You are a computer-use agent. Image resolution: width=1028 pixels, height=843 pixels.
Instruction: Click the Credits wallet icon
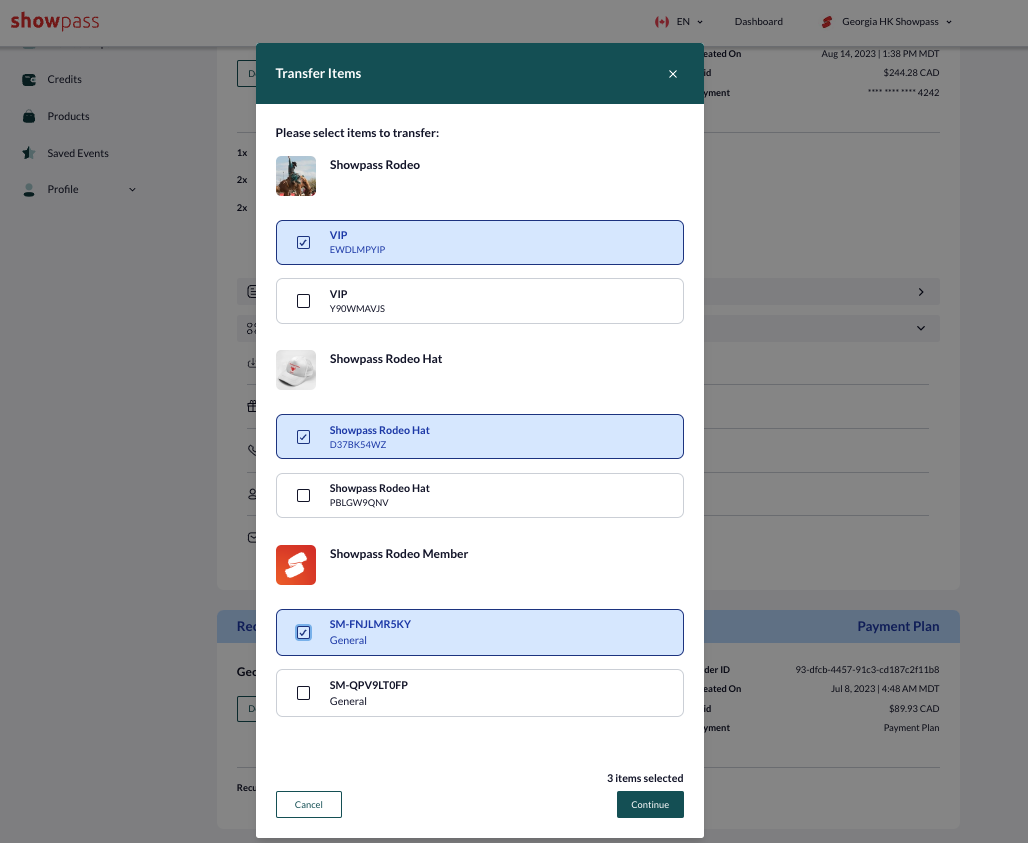tap(29, 79)
